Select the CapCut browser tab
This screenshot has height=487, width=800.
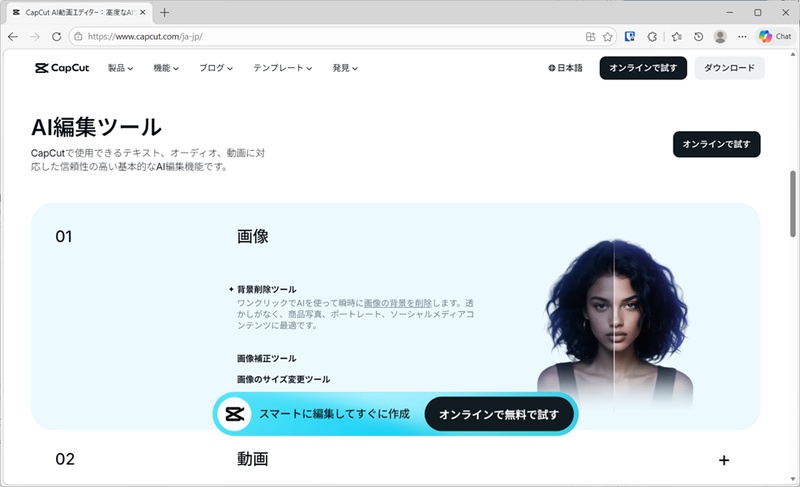pos(80,13)
